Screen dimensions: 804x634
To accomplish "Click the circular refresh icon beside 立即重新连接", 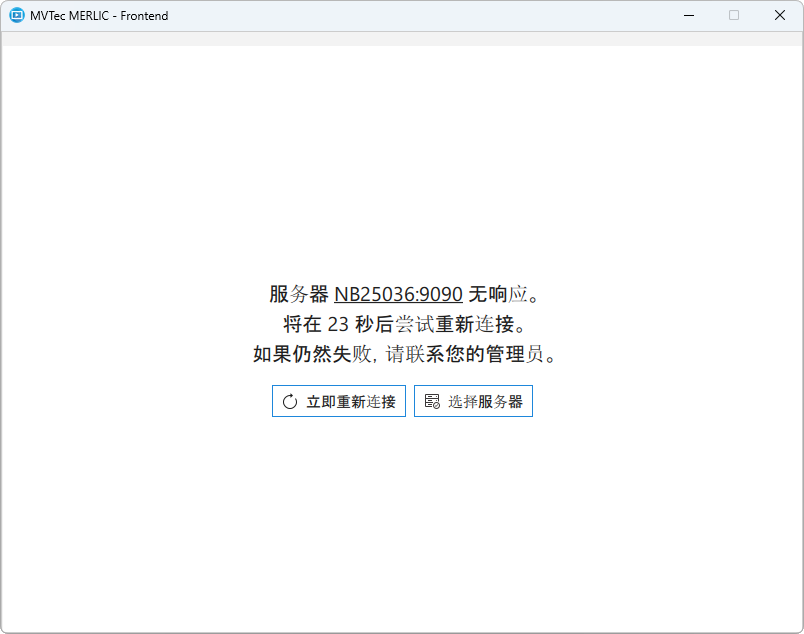I will (290, 402).
